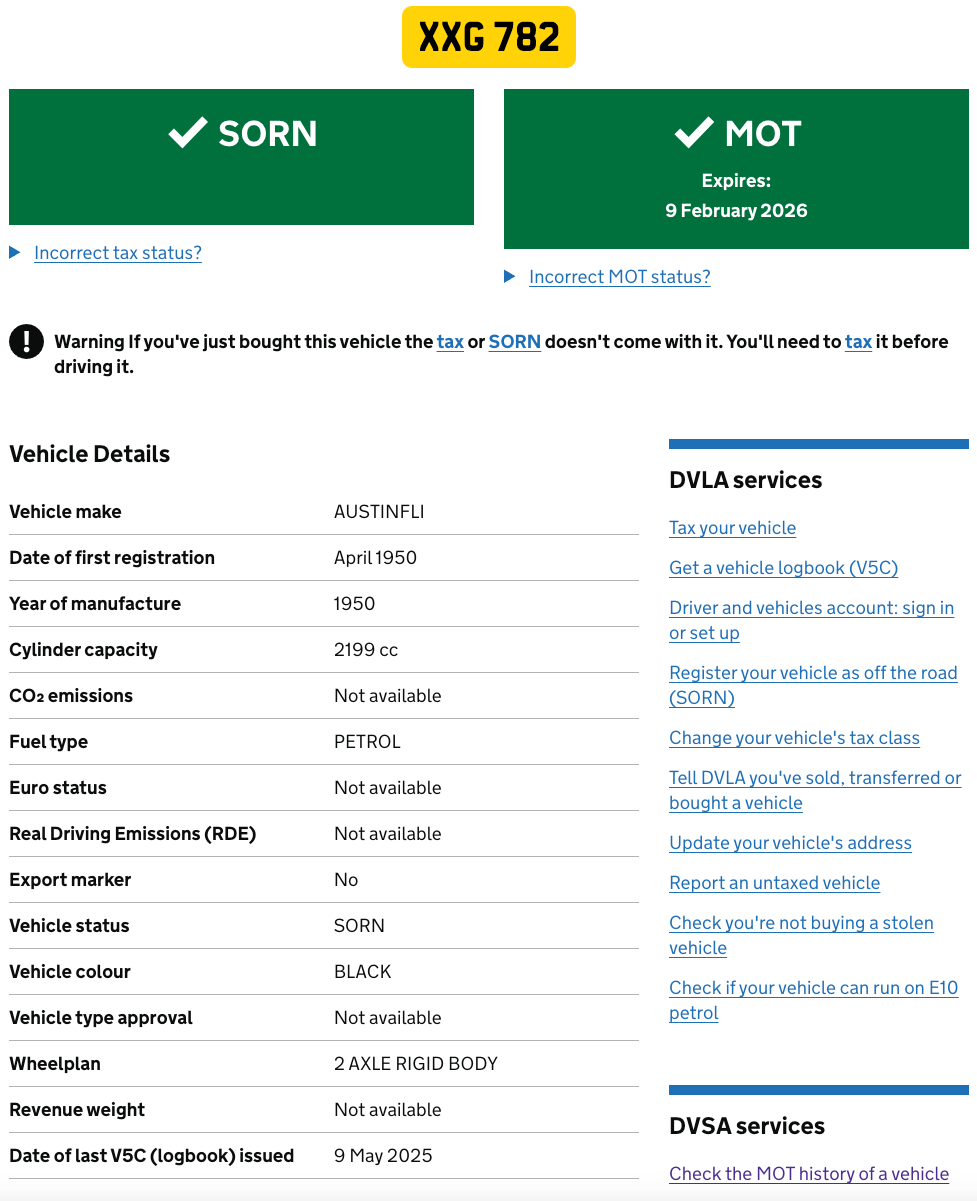Open the Tax your vehicle link

(x=732, y=528)
